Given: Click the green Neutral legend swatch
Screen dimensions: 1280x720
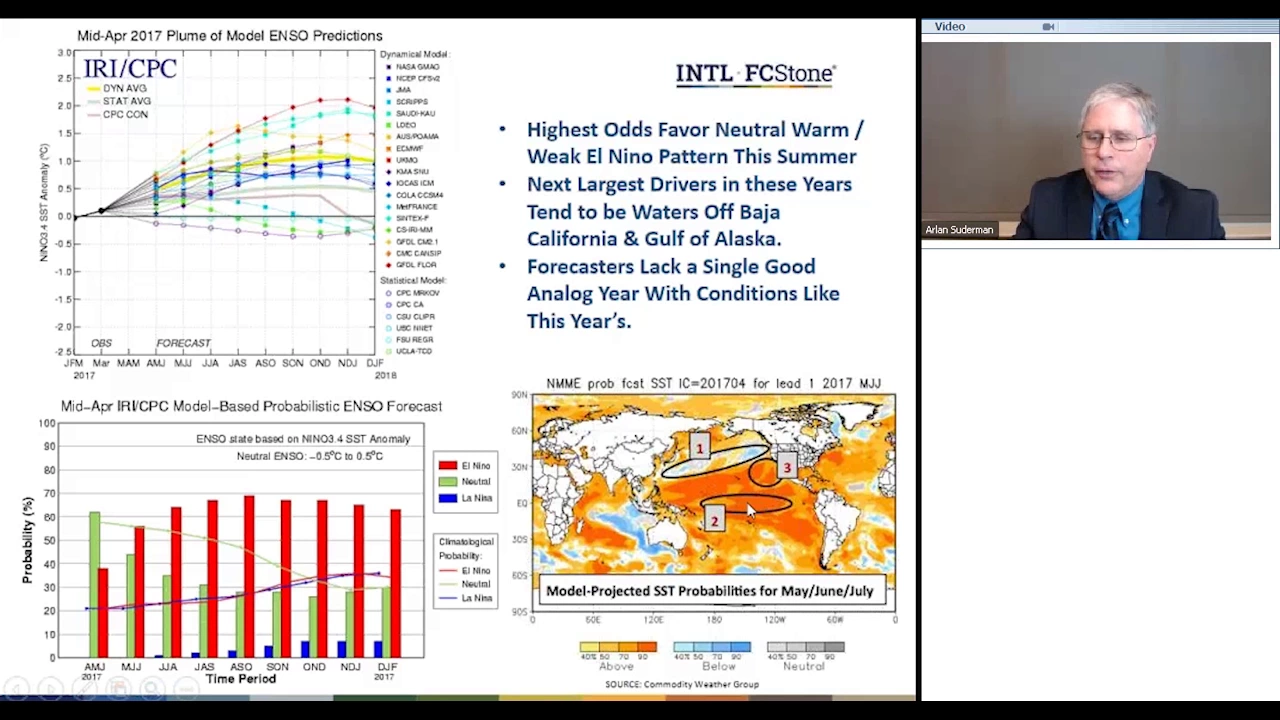Looking at the screenshot, I should pyautogui.click(x=447, y=481).
